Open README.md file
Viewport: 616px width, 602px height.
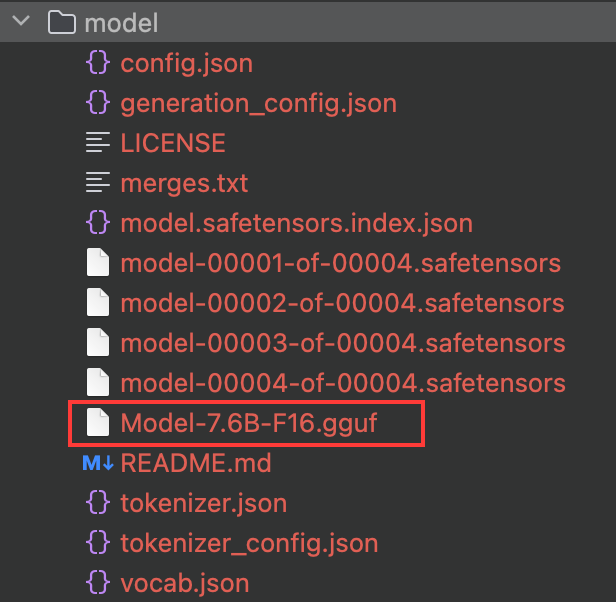pos(196,463)
